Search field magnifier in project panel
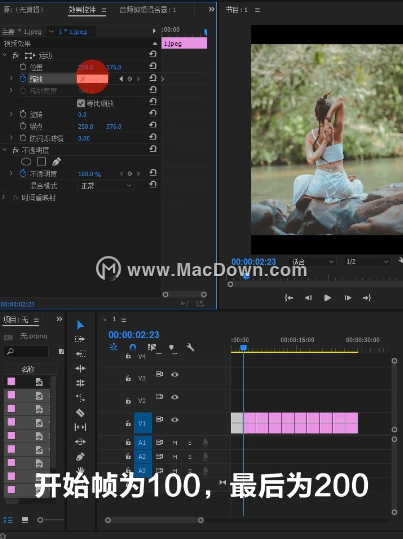The image size is (403, 539). [10, 351]
